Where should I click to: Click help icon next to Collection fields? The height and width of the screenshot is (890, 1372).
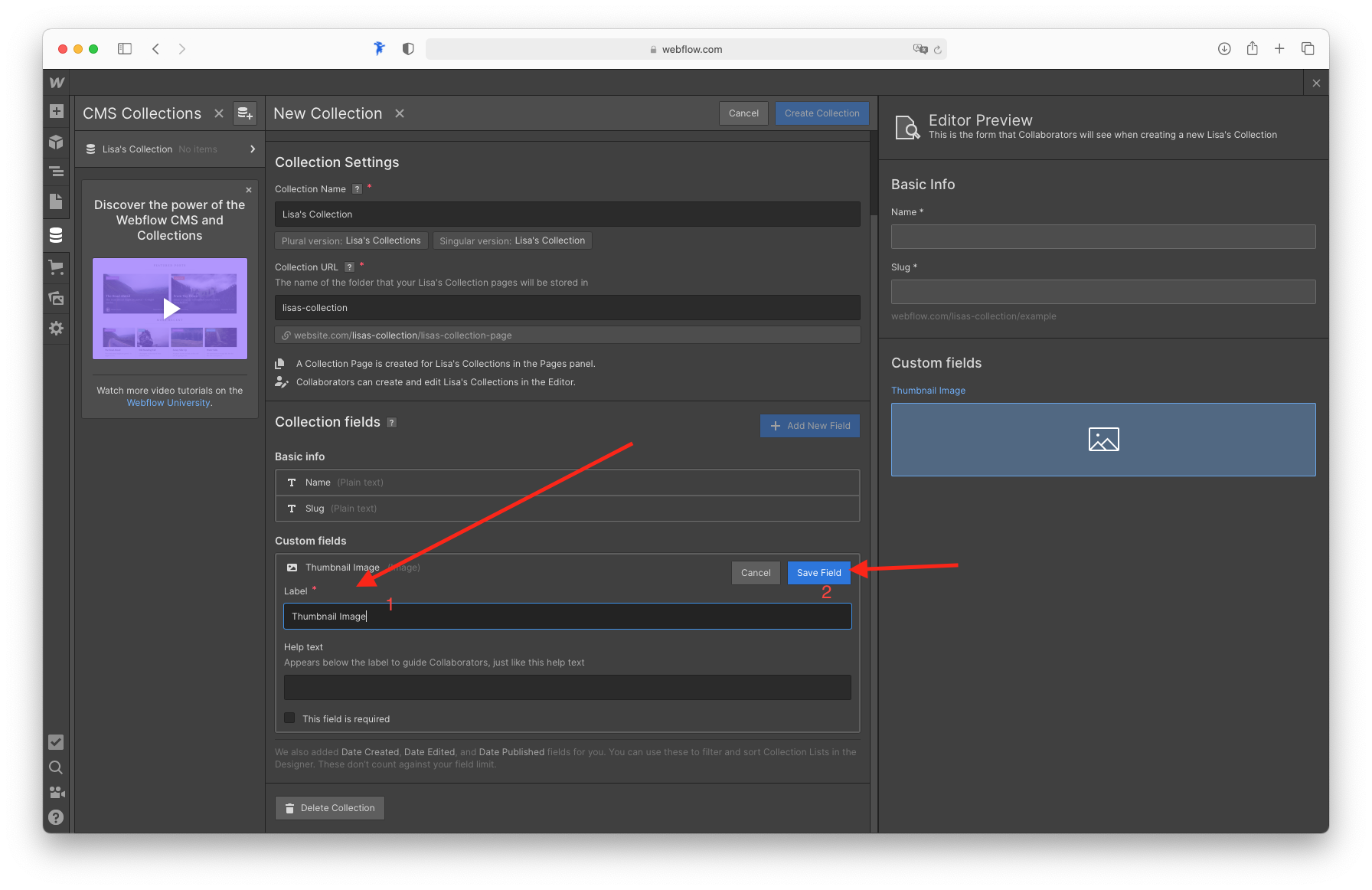[391, 423]
